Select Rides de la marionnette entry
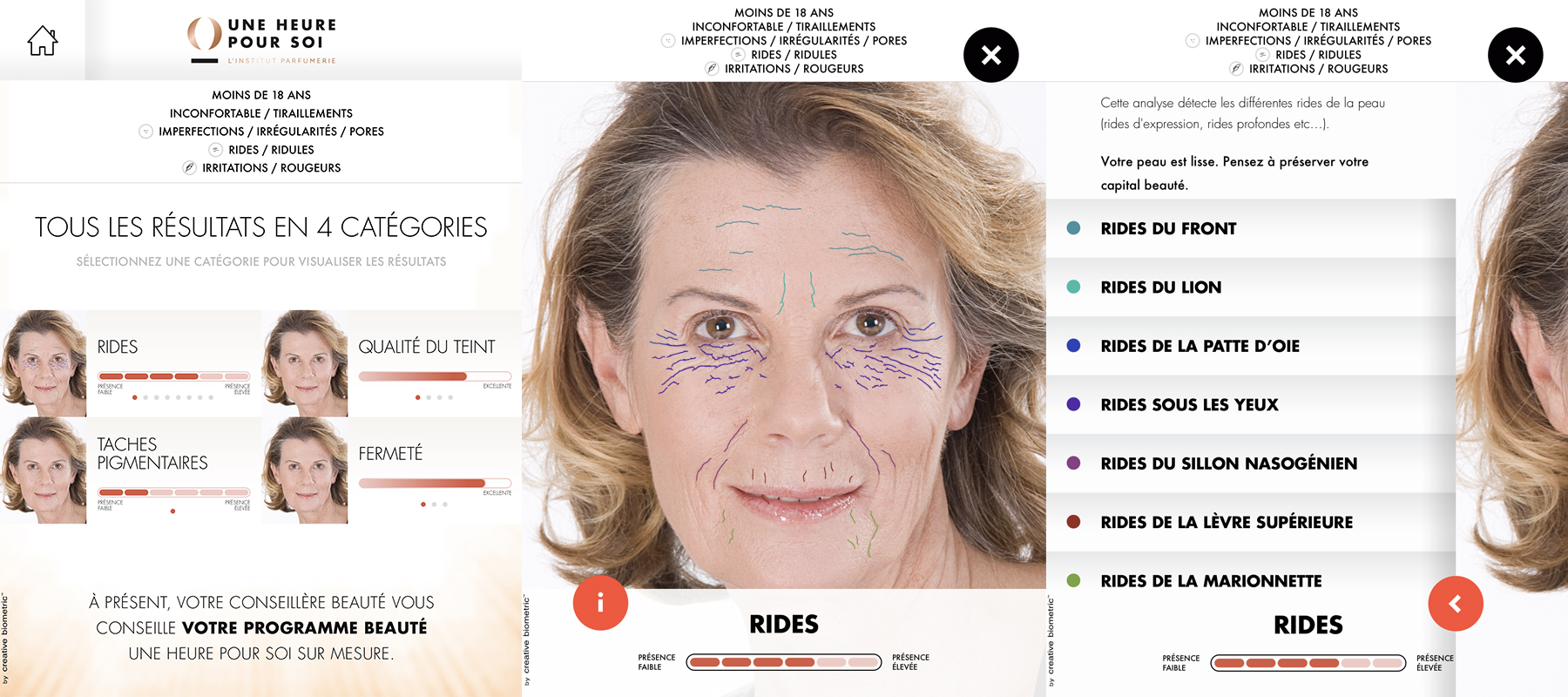This screenshot has width=1568, height=697. pyautogui.click(x=1251, y=580)
